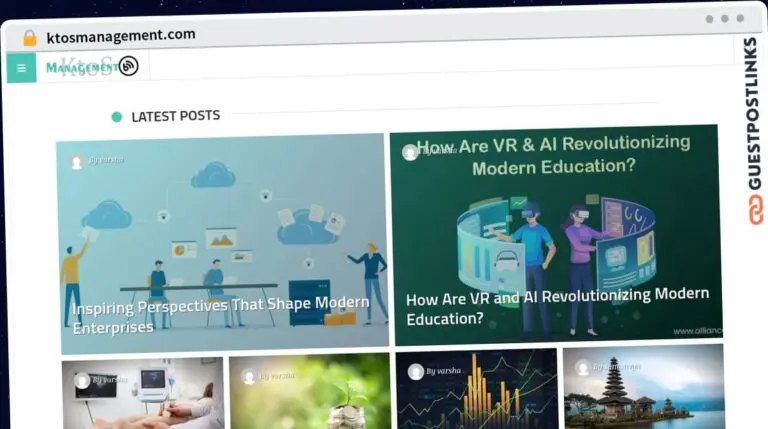Click the ktosmanagement.com address bar
Viewport: 768px width, 429px height.
pyautogui.click(x=120, y=36)
